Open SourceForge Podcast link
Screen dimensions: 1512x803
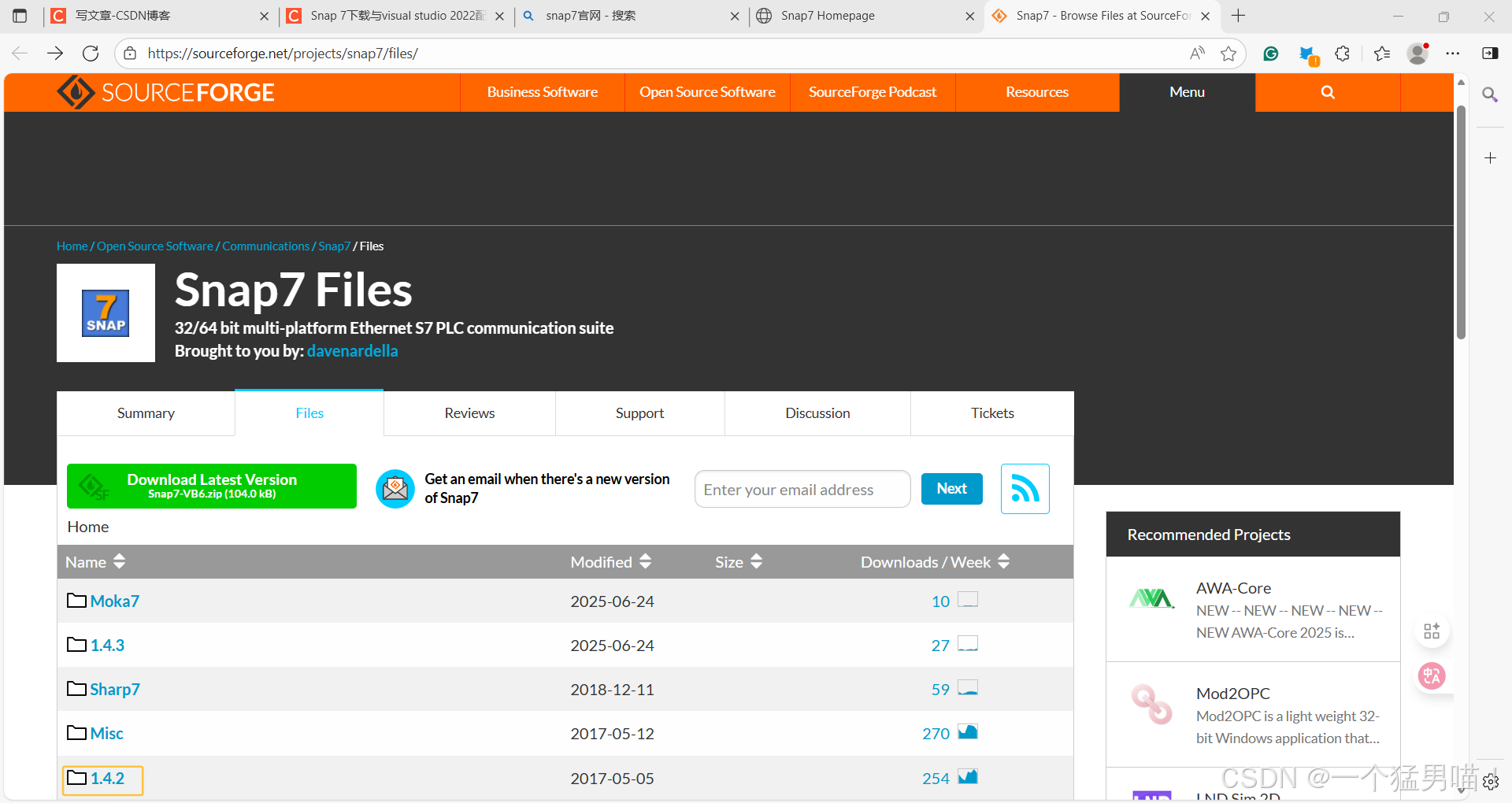click(873, 92)
